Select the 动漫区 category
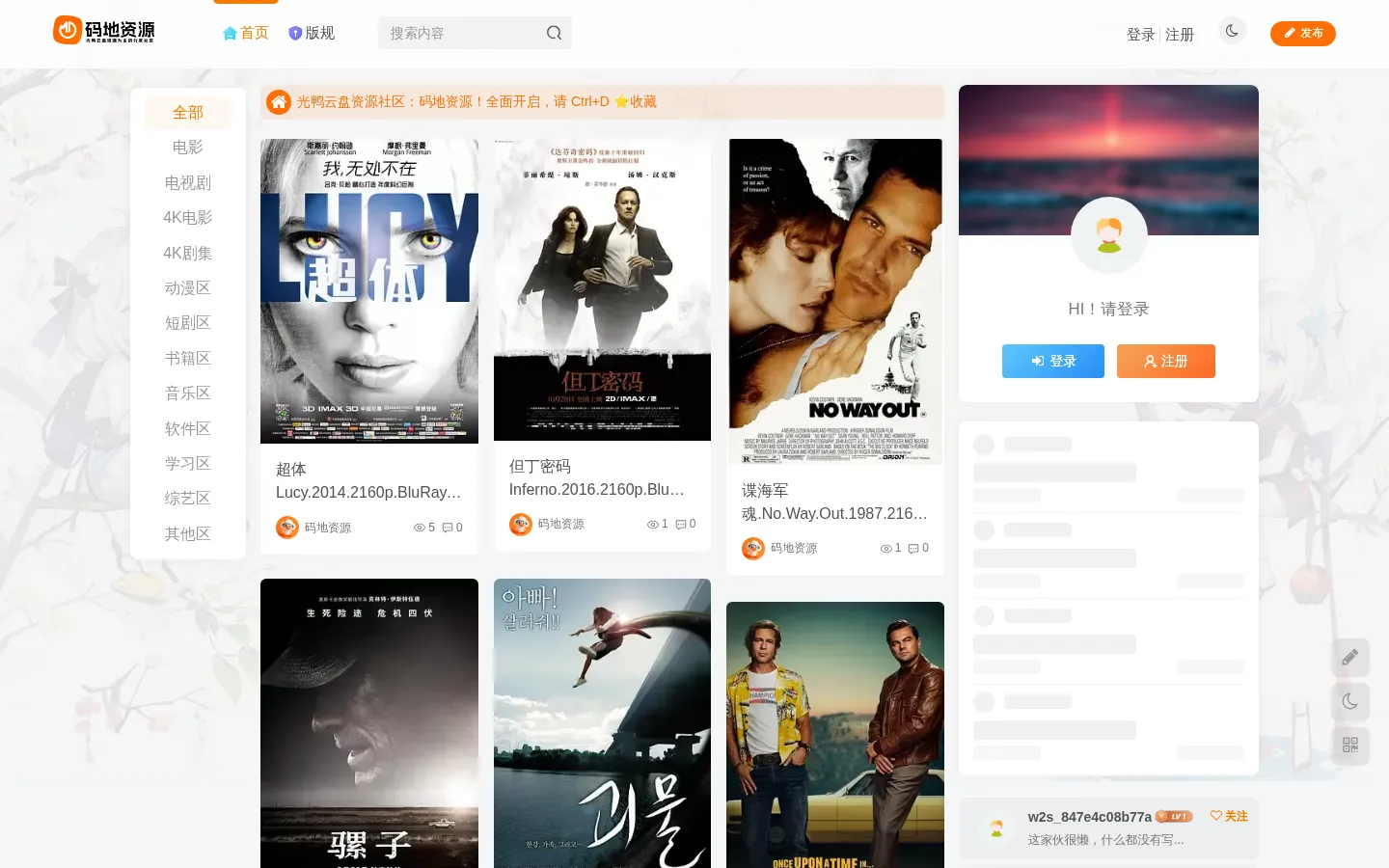The width and height of the screenshot is (1389, 868). click(188, 288)
